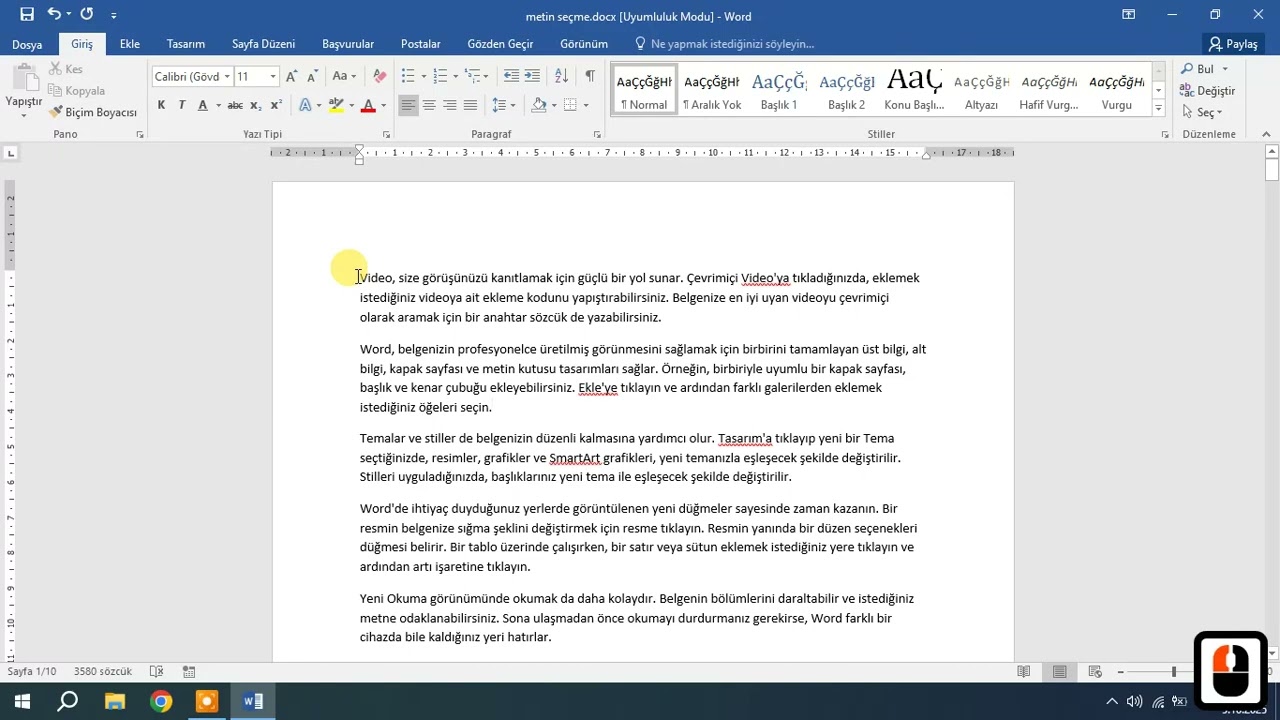
Task: Click the paragraph shading paint bucket
Action: 539,105
